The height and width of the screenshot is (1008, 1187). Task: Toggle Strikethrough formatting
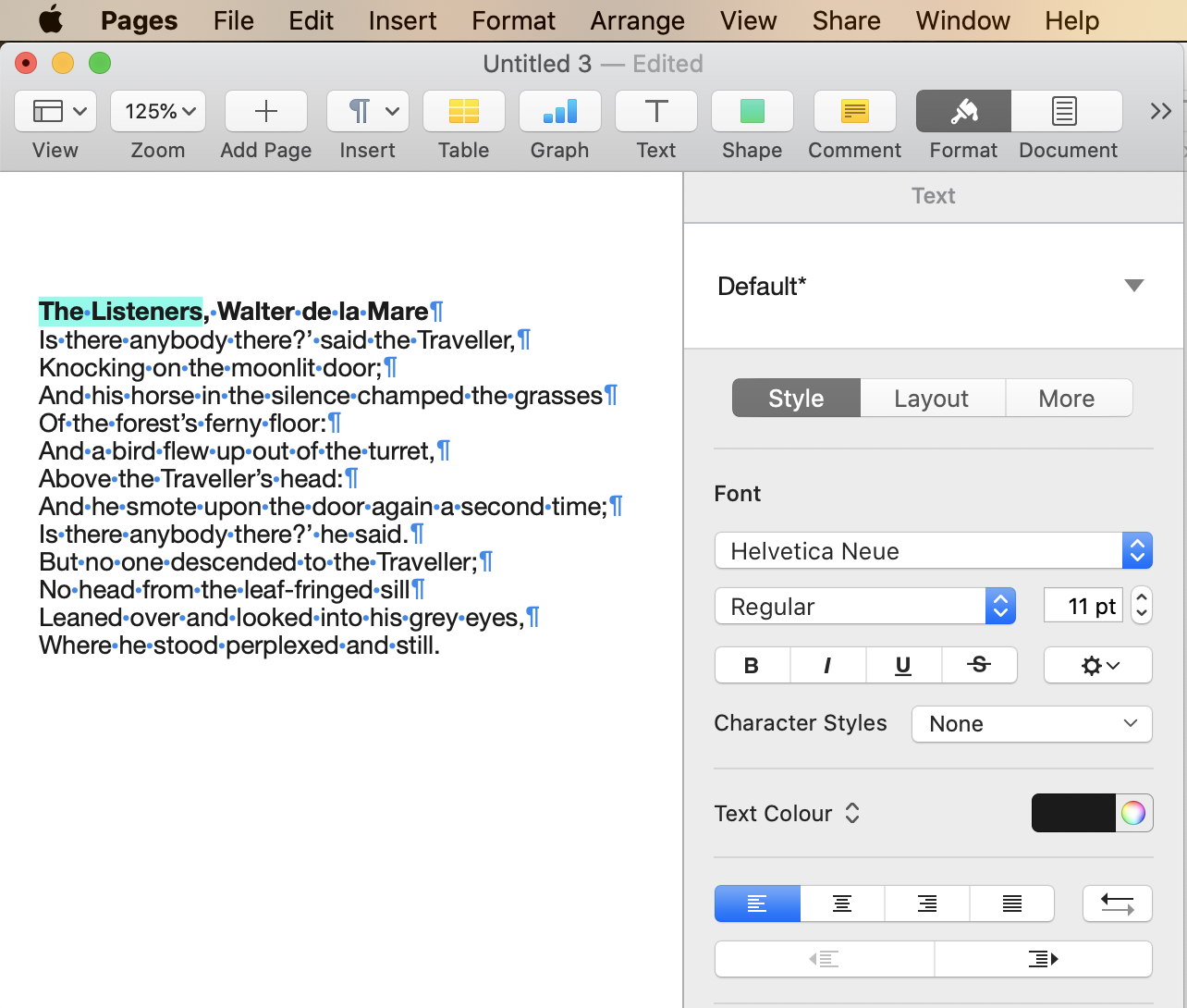[980, 665]
